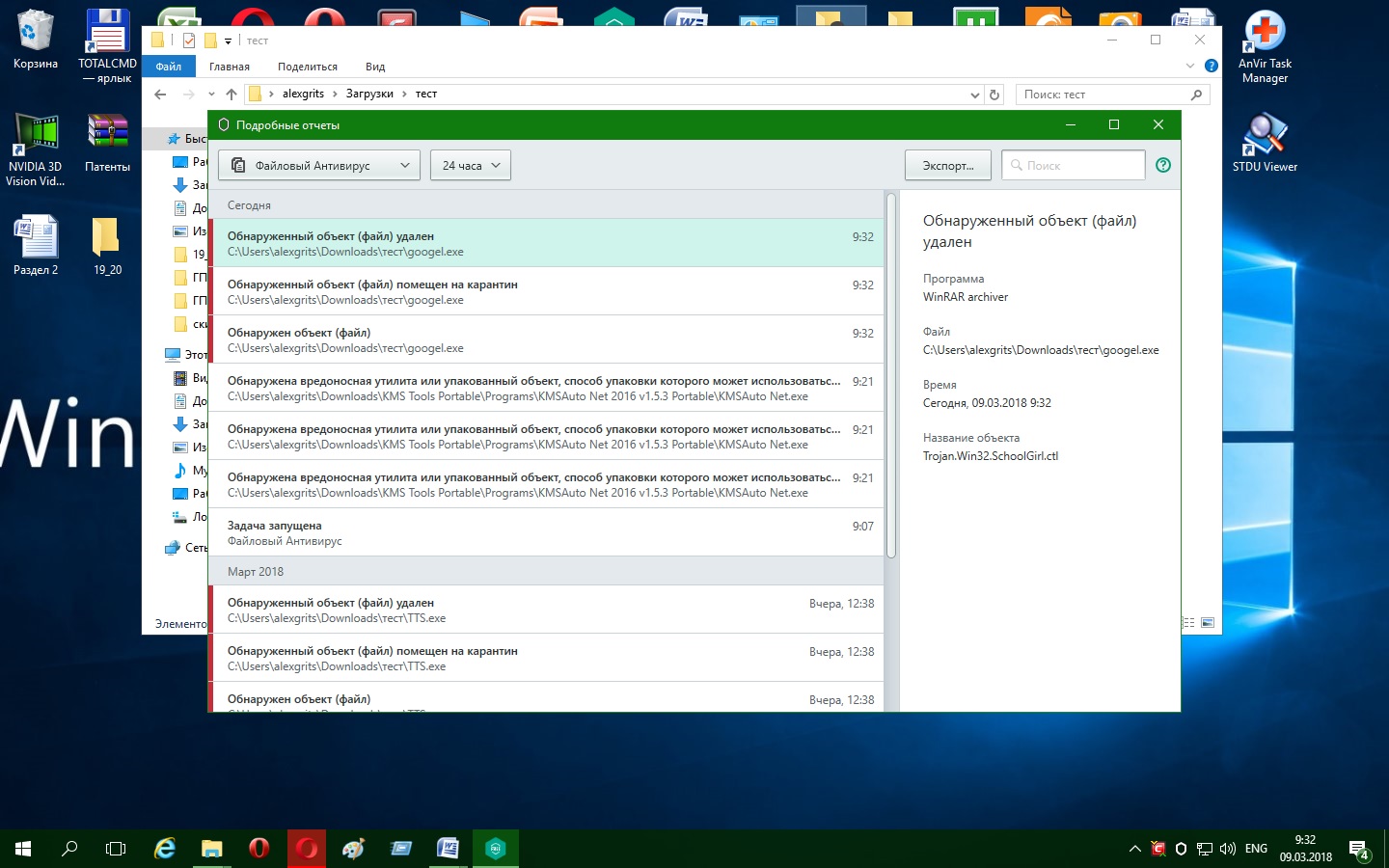
Task: Click the Explorer up-directory arrow
Action: tap(231, 95)
